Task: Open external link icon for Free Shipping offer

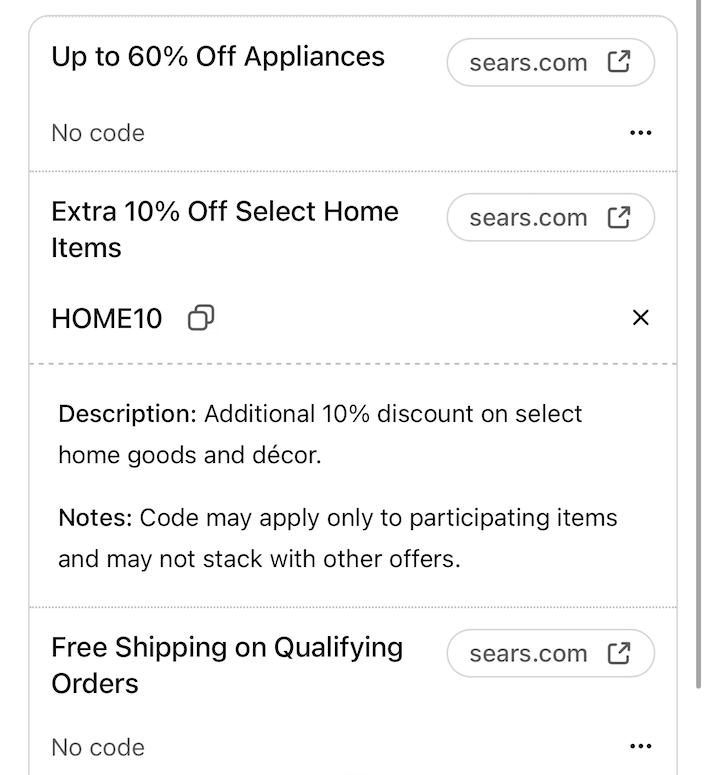Action: 619,653
